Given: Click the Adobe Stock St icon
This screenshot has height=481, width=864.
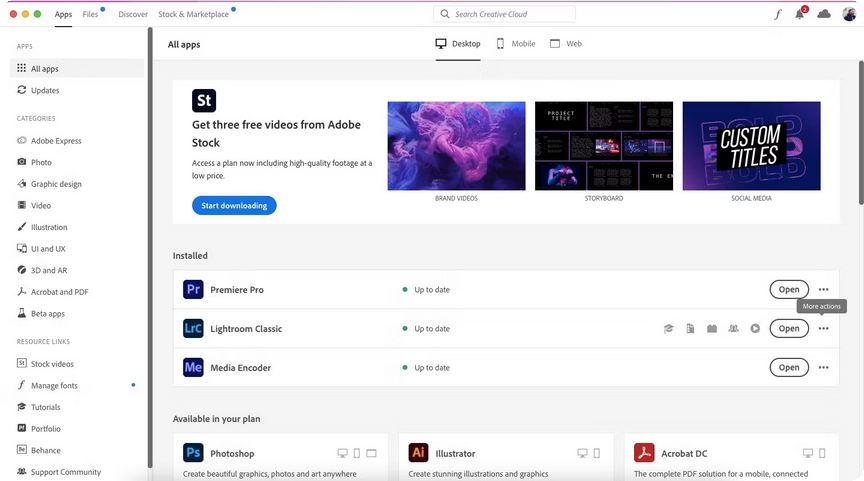Looking at the screenshot, I should coord(204,100).
